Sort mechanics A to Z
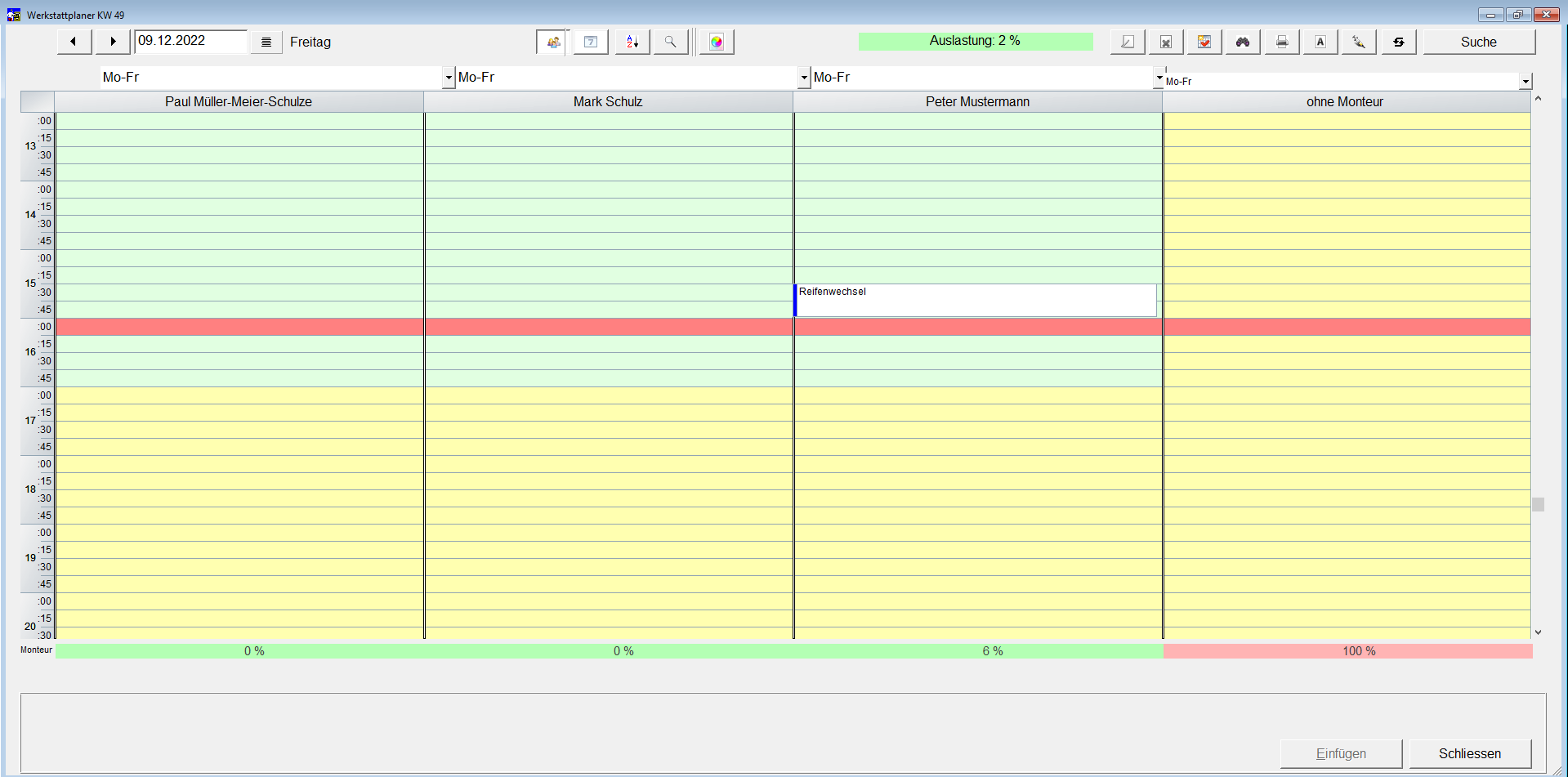The image size is (1568, 777). click(x=632, y=42)
